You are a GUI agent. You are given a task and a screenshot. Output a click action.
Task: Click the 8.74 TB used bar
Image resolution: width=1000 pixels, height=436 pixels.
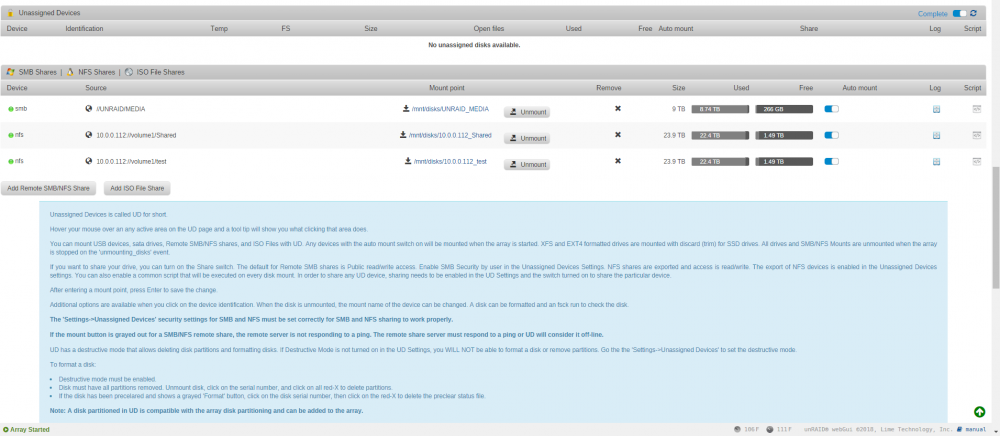point(720,109)
